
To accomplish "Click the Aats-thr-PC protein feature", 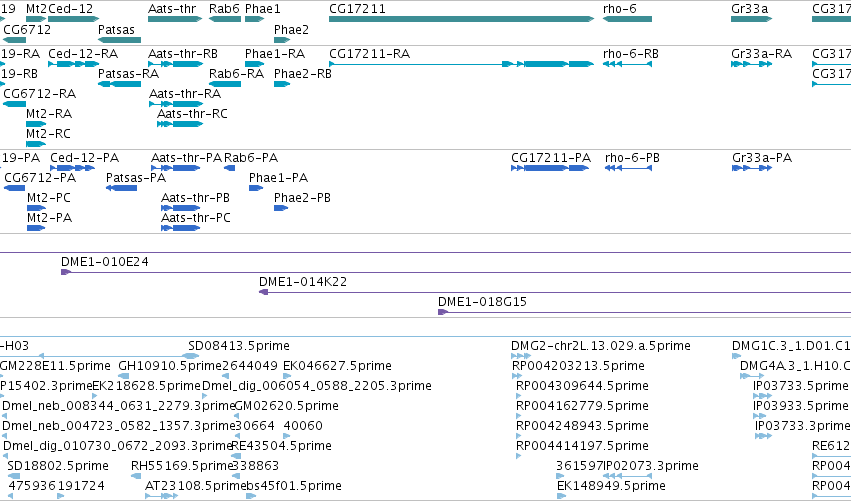I will [181, 228].
